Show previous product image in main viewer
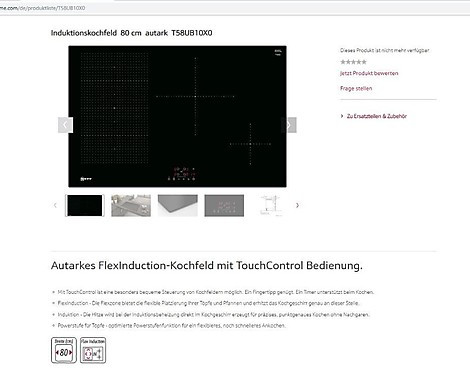470x370 pixels. pyautogui.click(x=65, y=125)
